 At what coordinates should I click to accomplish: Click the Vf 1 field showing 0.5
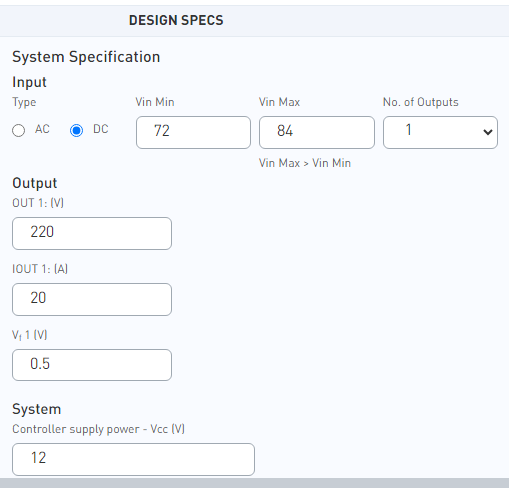click(x=92, y=365)
